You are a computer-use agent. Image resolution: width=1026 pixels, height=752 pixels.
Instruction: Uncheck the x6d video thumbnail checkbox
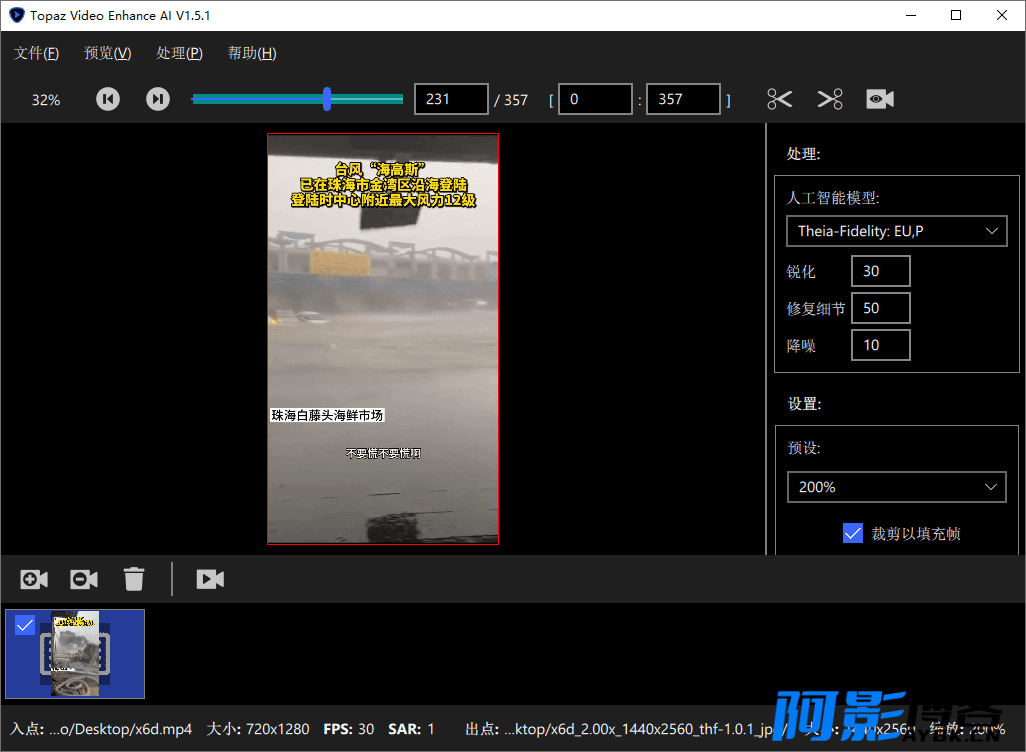(25, 626)
